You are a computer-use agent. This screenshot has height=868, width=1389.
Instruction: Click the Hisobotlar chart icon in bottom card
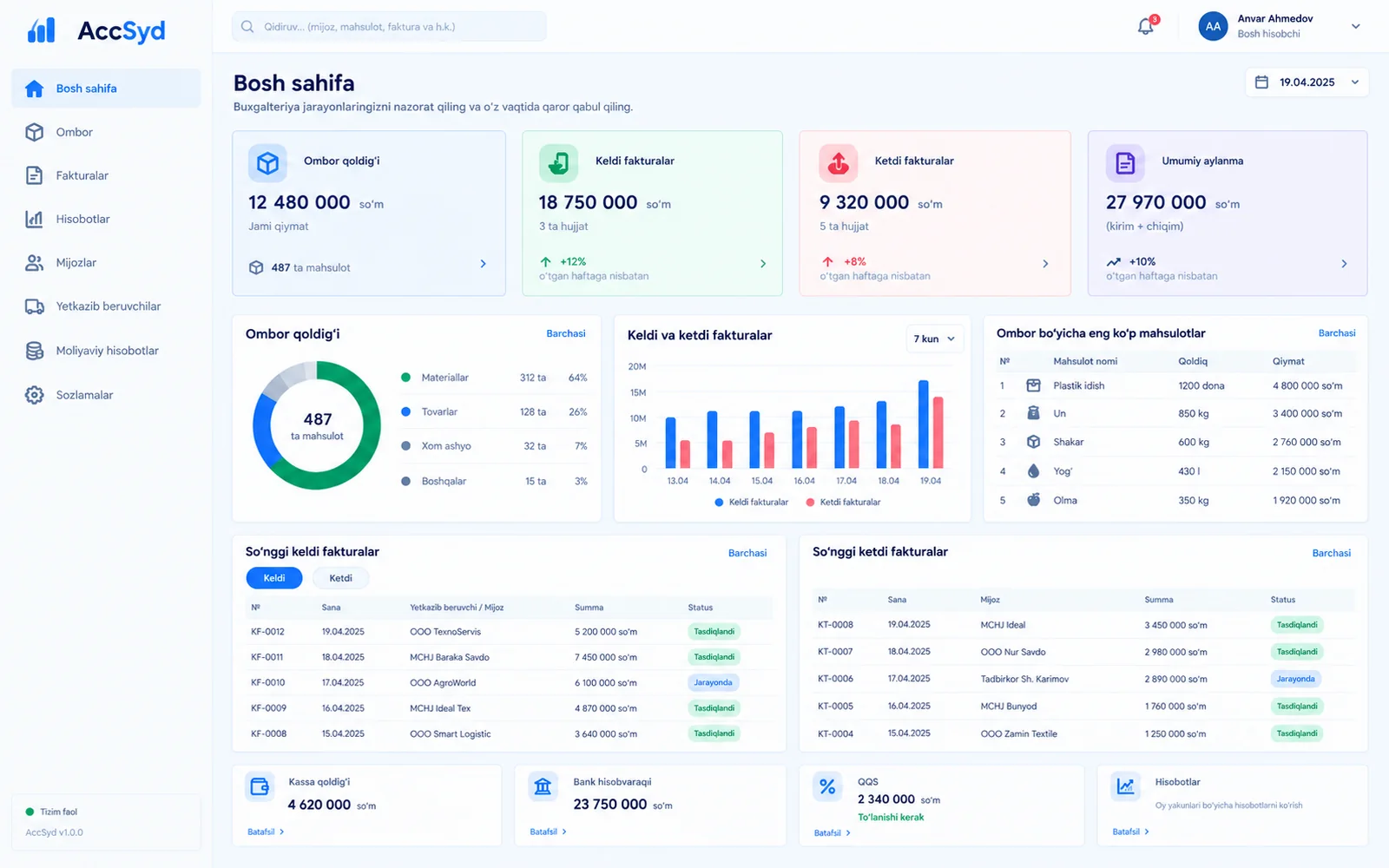(x=1126, y=786)
